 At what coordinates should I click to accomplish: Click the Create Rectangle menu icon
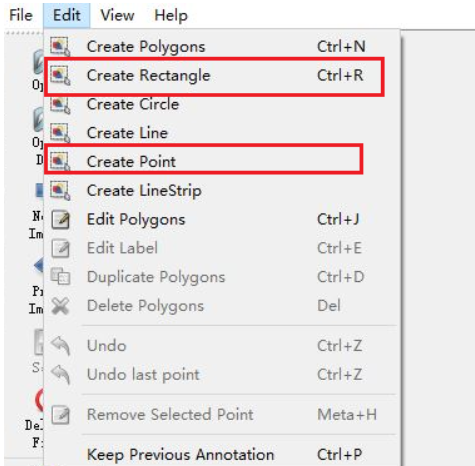60,75
